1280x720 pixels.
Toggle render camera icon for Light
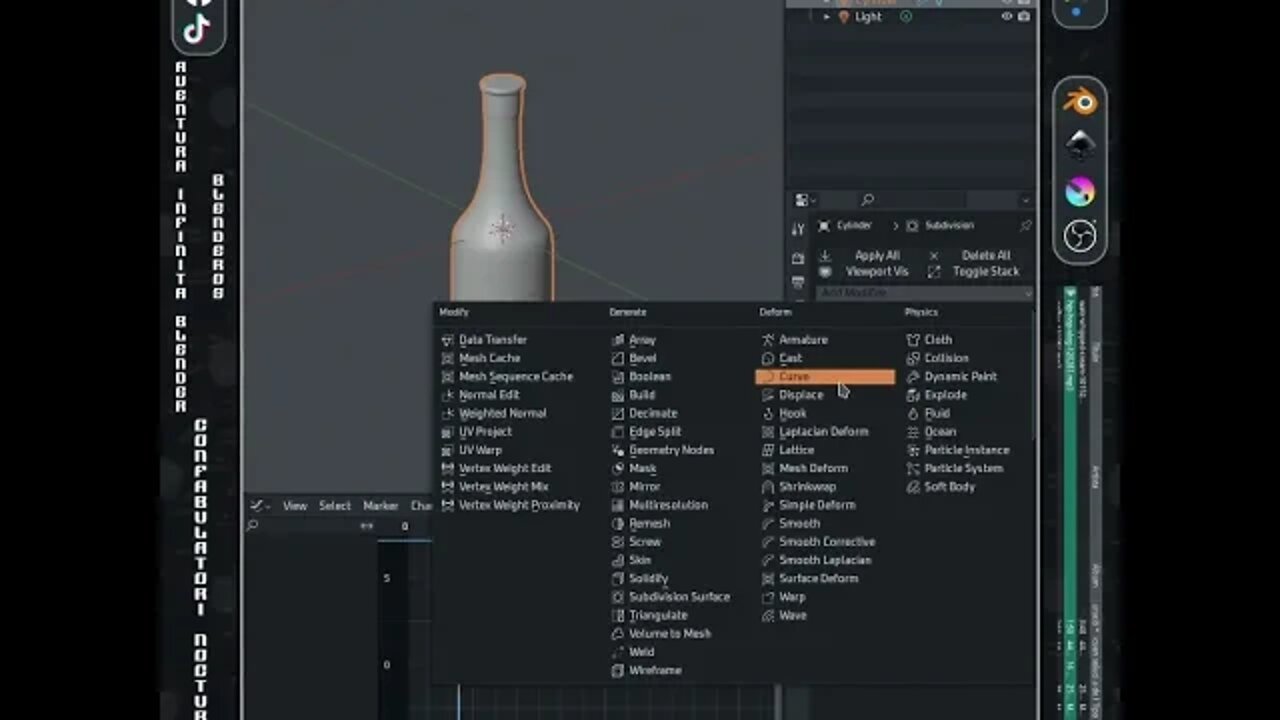pyautogui.click(x=1024, y=17)
